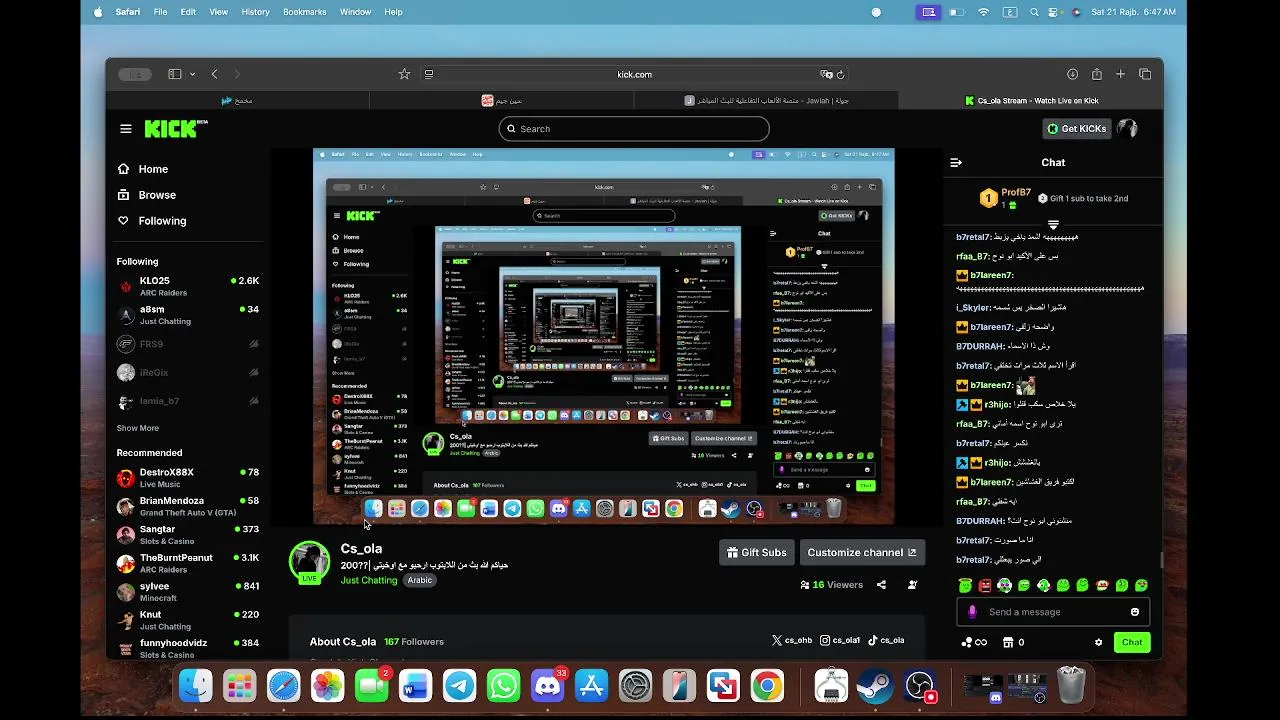
Task: Open the Safari sidebar dropdown chevron
Action: (x=192, y=74)
